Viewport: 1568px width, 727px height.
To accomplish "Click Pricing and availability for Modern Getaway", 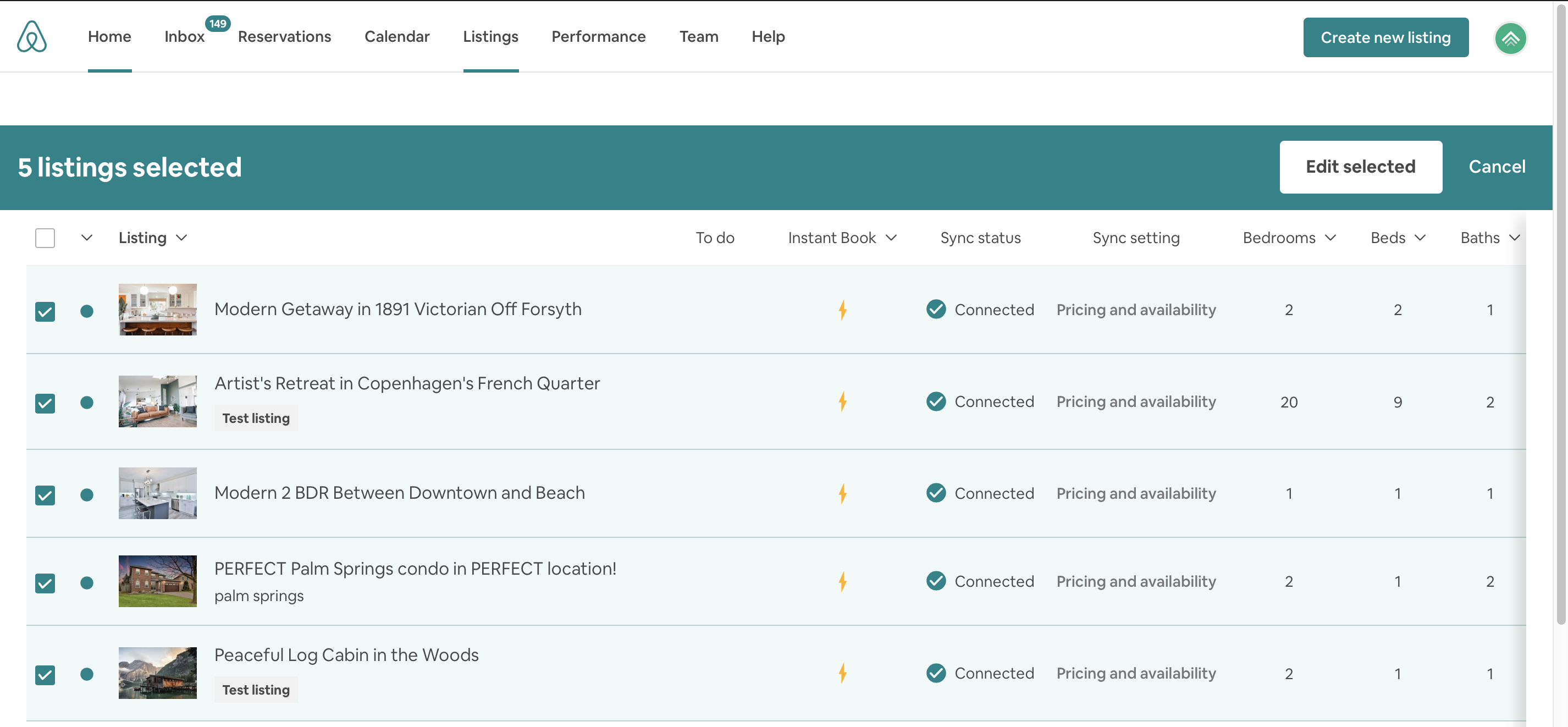I will 1136,310.
